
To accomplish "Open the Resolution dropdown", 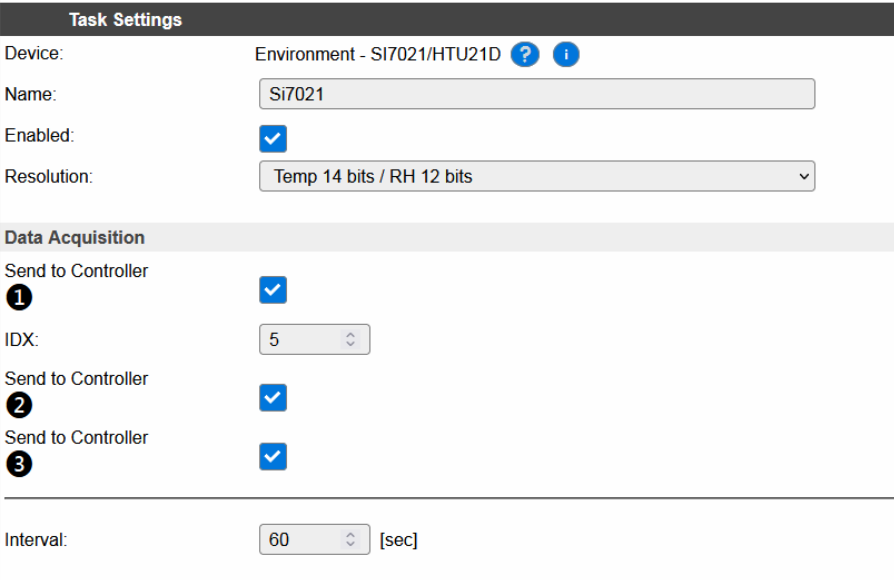I will (x=537, y=176).
